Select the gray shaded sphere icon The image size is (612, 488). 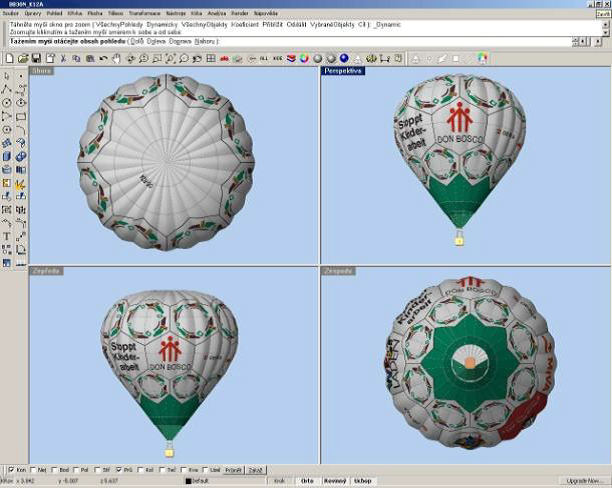point(318,59)
